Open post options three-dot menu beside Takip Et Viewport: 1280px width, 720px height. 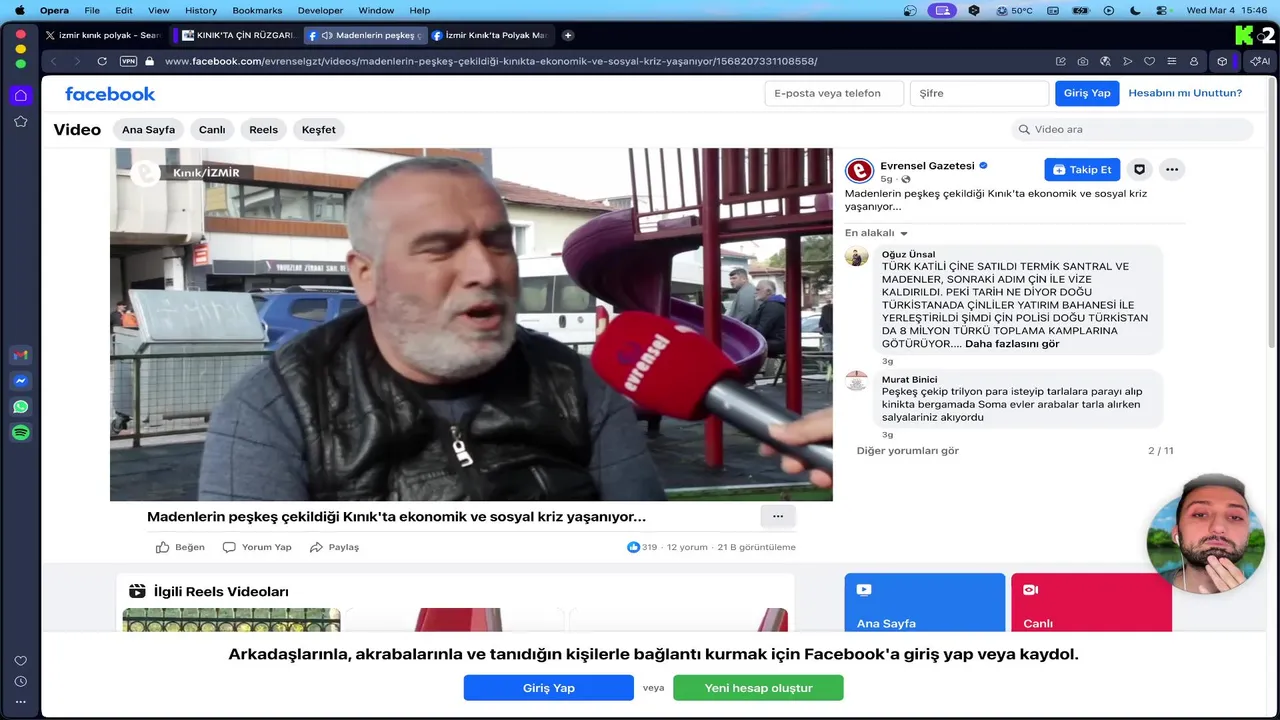(1172, 170)
